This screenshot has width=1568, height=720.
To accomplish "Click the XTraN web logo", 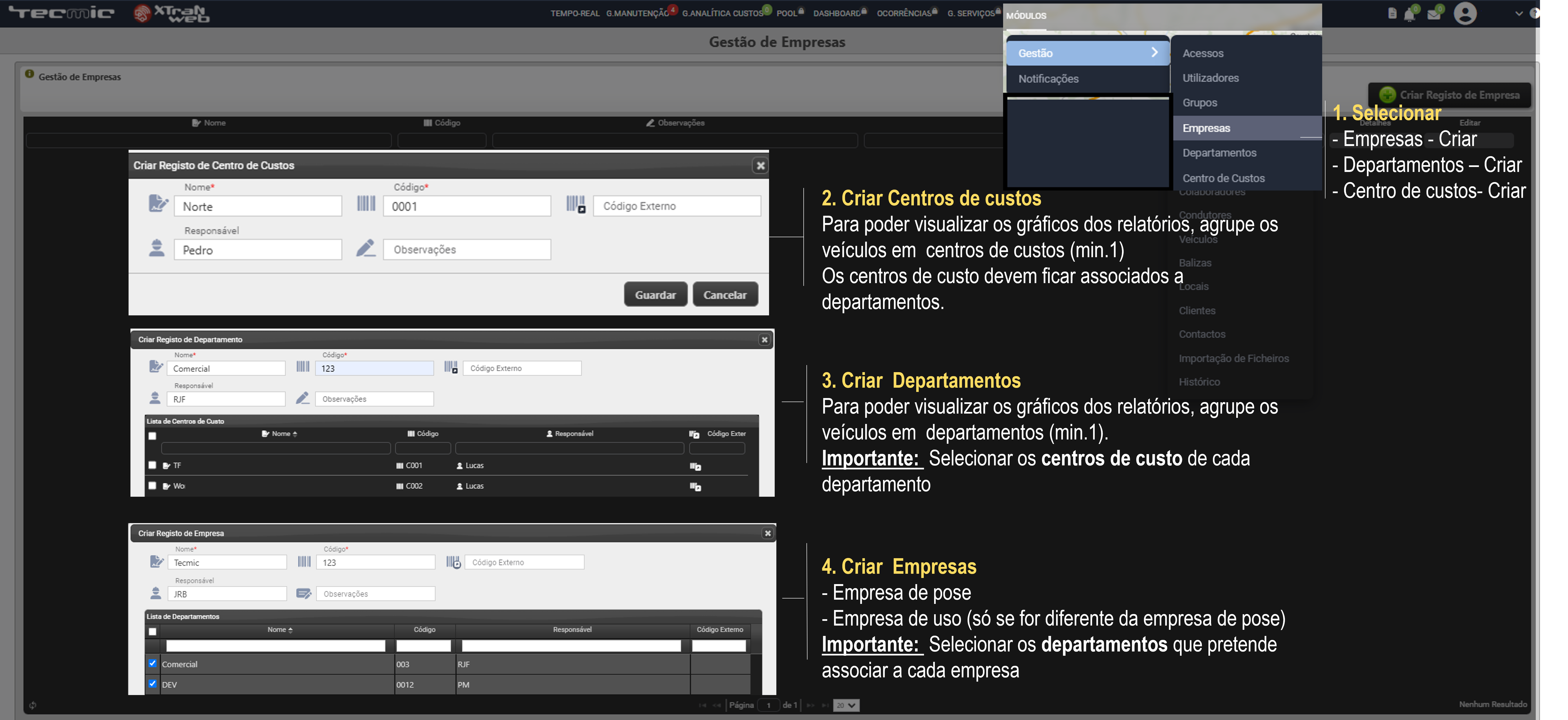I will click(172, 13).
